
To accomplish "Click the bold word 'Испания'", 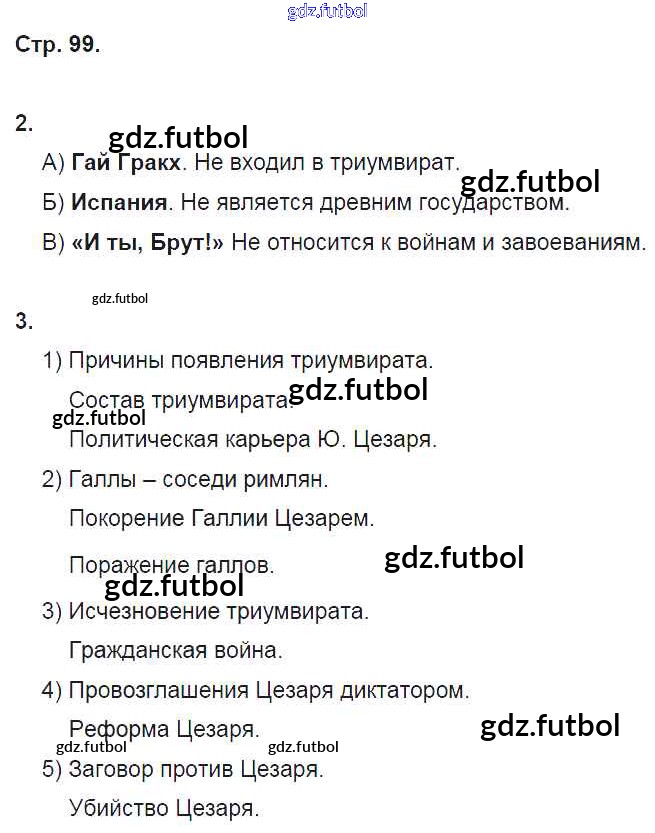I will (119, 203).
